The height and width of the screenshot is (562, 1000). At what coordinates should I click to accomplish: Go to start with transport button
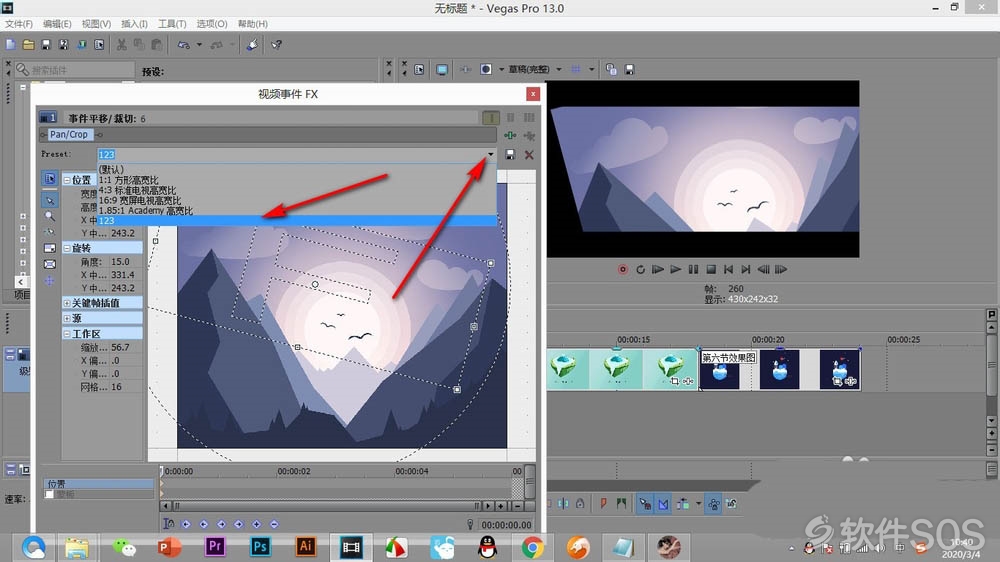pos(728,269)
